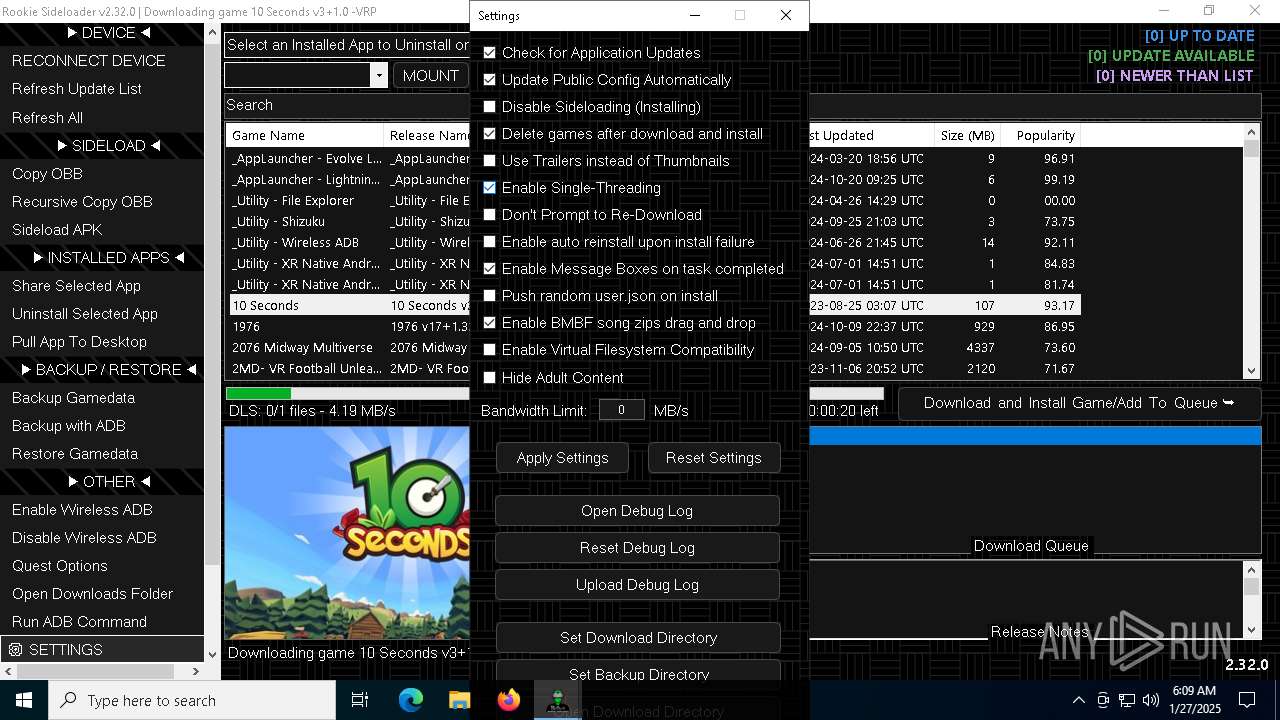Launch Microsoft Edge from the taskbar
The width and height of the screenshot is (1280, 720).
[x=411, y=700]
